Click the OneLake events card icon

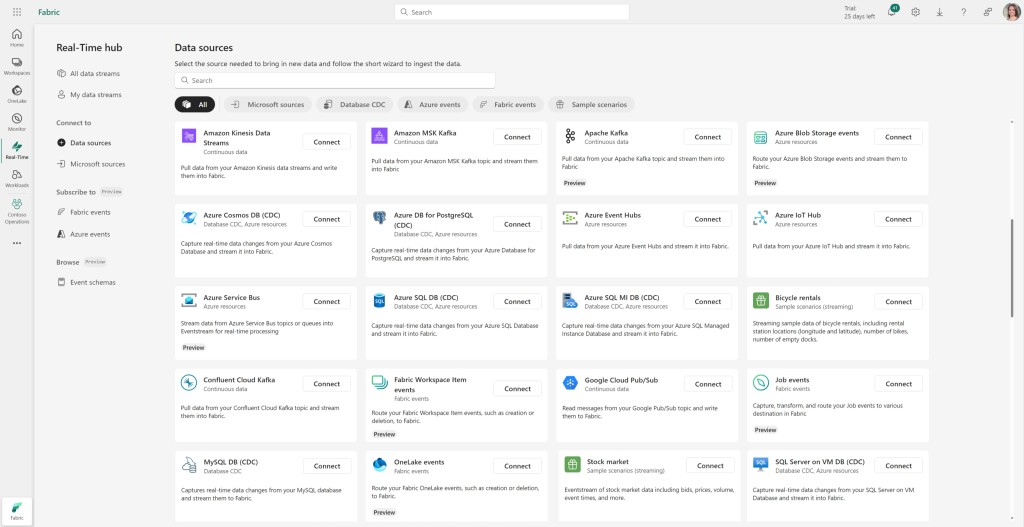click(379, 464)
